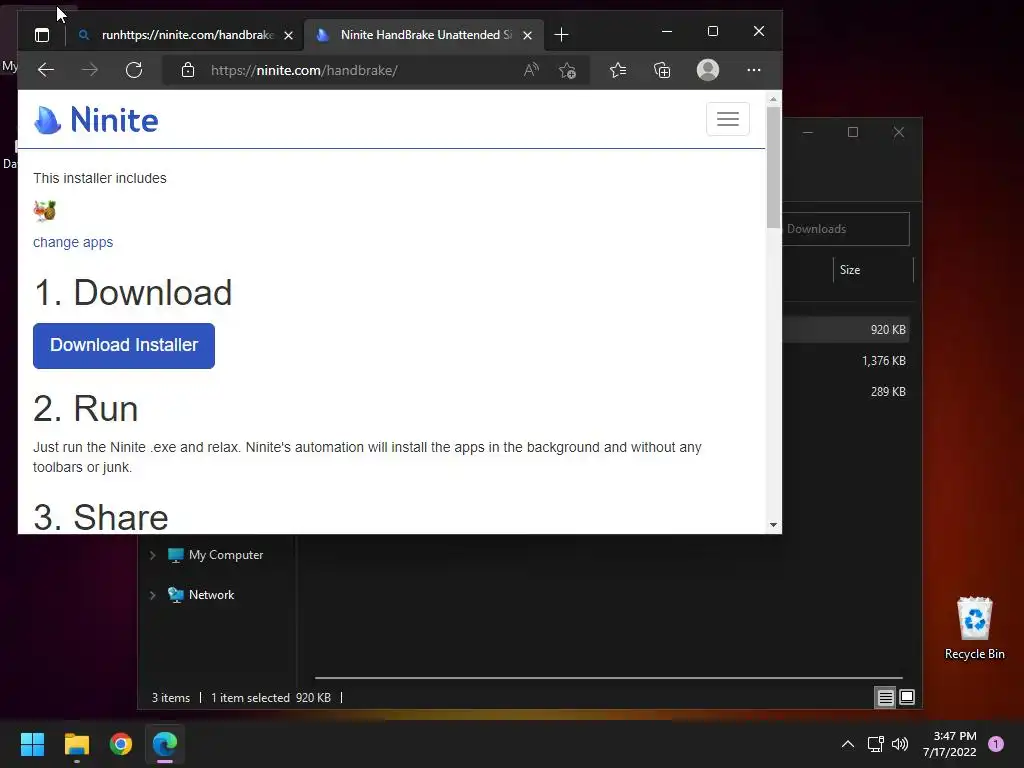
Task: Close the Ninite HandBrake Unattended tab
Action: pyautogui.click(x=528, y=35)
